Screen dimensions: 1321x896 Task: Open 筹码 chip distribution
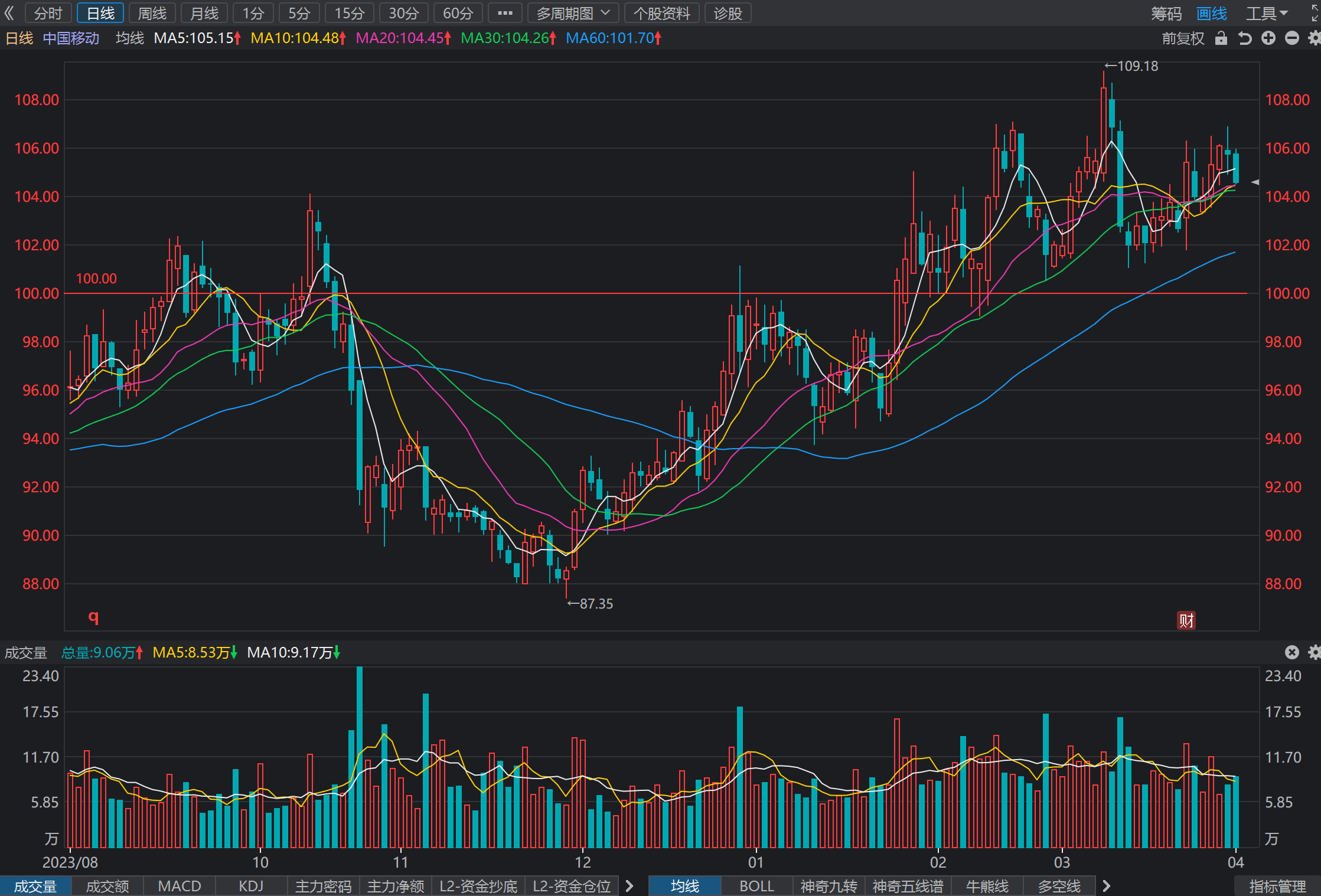click(1166, 13)
